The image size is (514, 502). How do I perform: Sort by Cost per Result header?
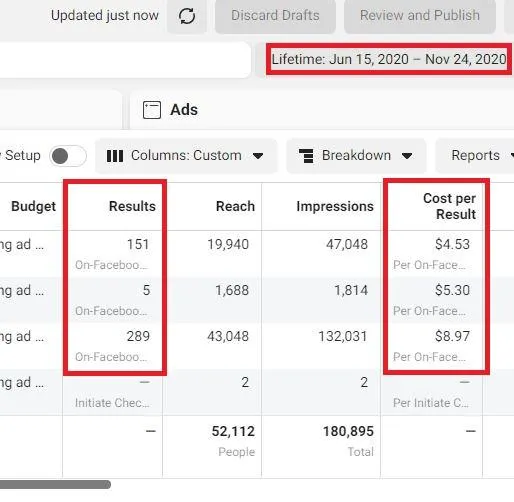pyautogui.click(x=449, y=206)
